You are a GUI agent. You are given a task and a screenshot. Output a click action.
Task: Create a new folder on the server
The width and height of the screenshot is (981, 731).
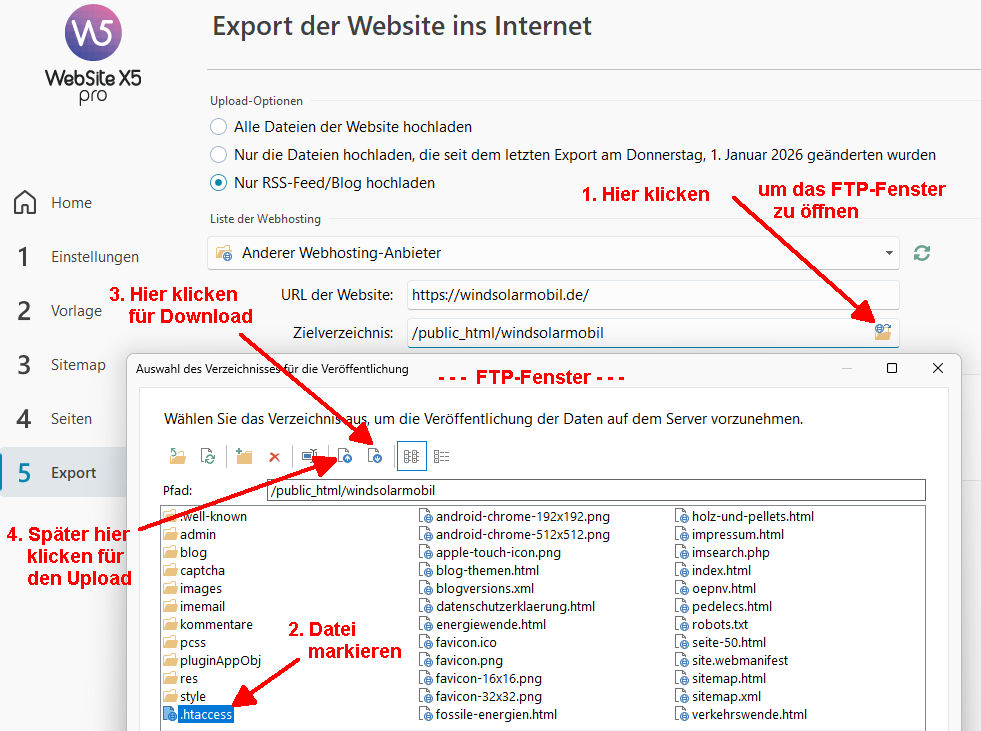(244, 456)
